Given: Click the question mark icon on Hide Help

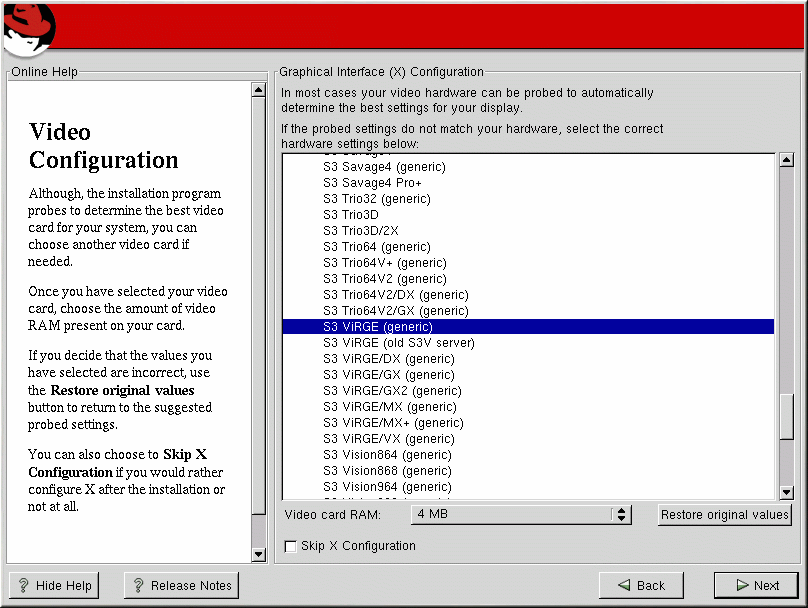Looking at the screenshot, I should [24, 585].
